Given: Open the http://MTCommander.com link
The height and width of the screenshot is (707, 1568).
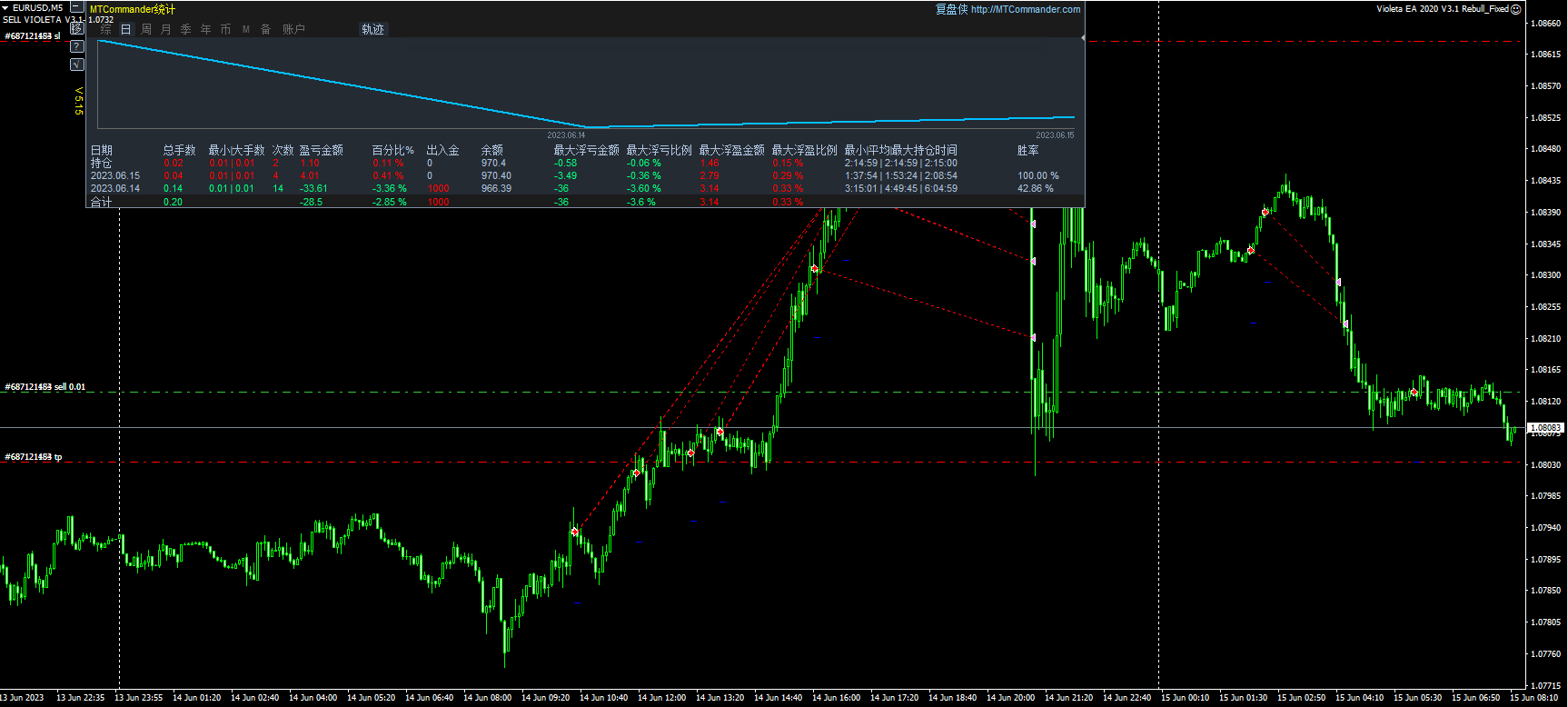Looking at the screenshot, I should 1025,9.
